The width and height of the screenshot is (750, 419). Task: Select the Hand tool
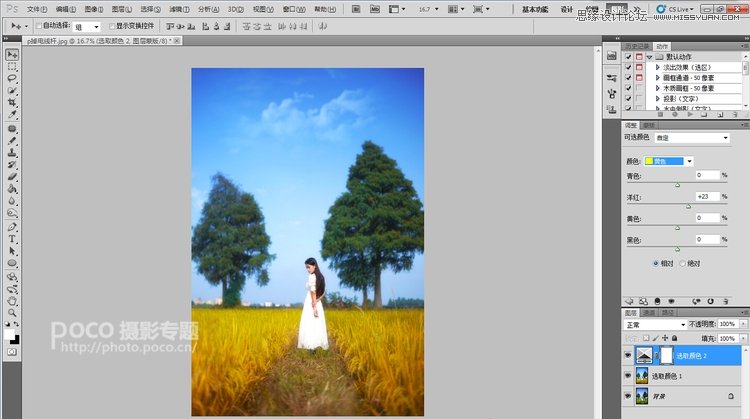coord(12,301)
